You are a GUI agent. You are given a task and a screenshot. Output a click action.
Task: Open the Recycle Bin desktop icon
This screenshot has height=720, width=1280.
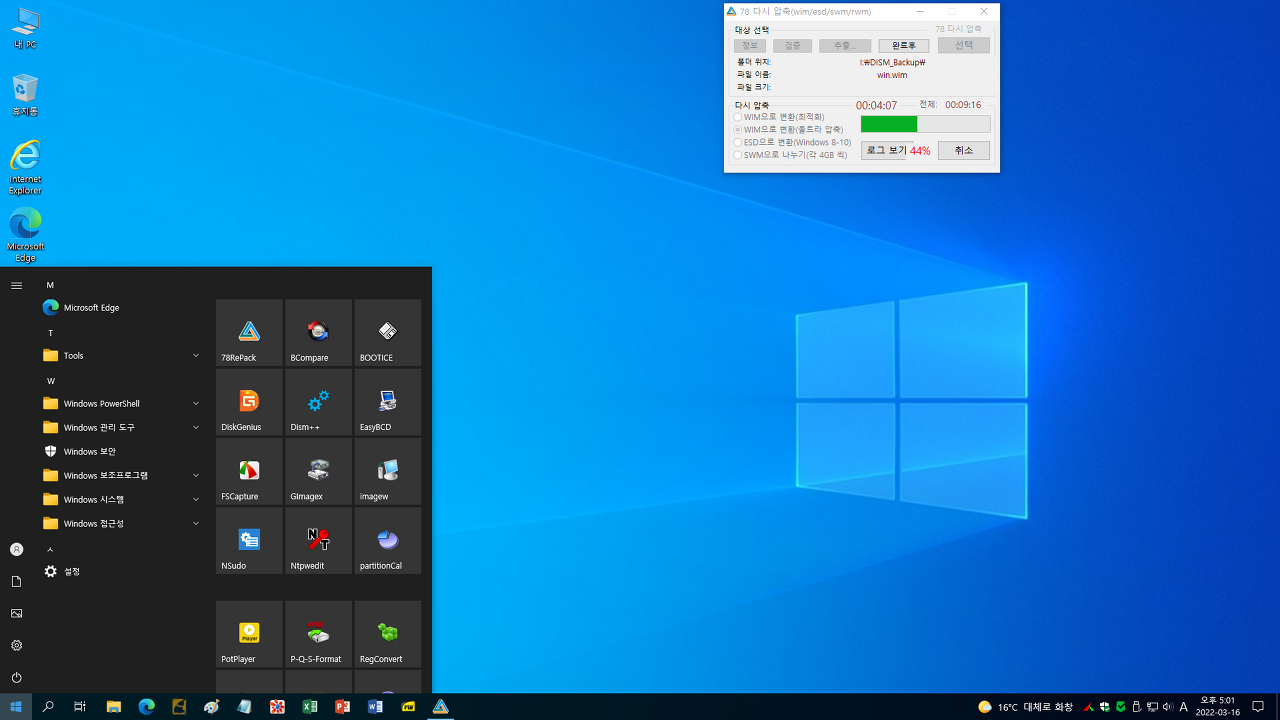25,95
